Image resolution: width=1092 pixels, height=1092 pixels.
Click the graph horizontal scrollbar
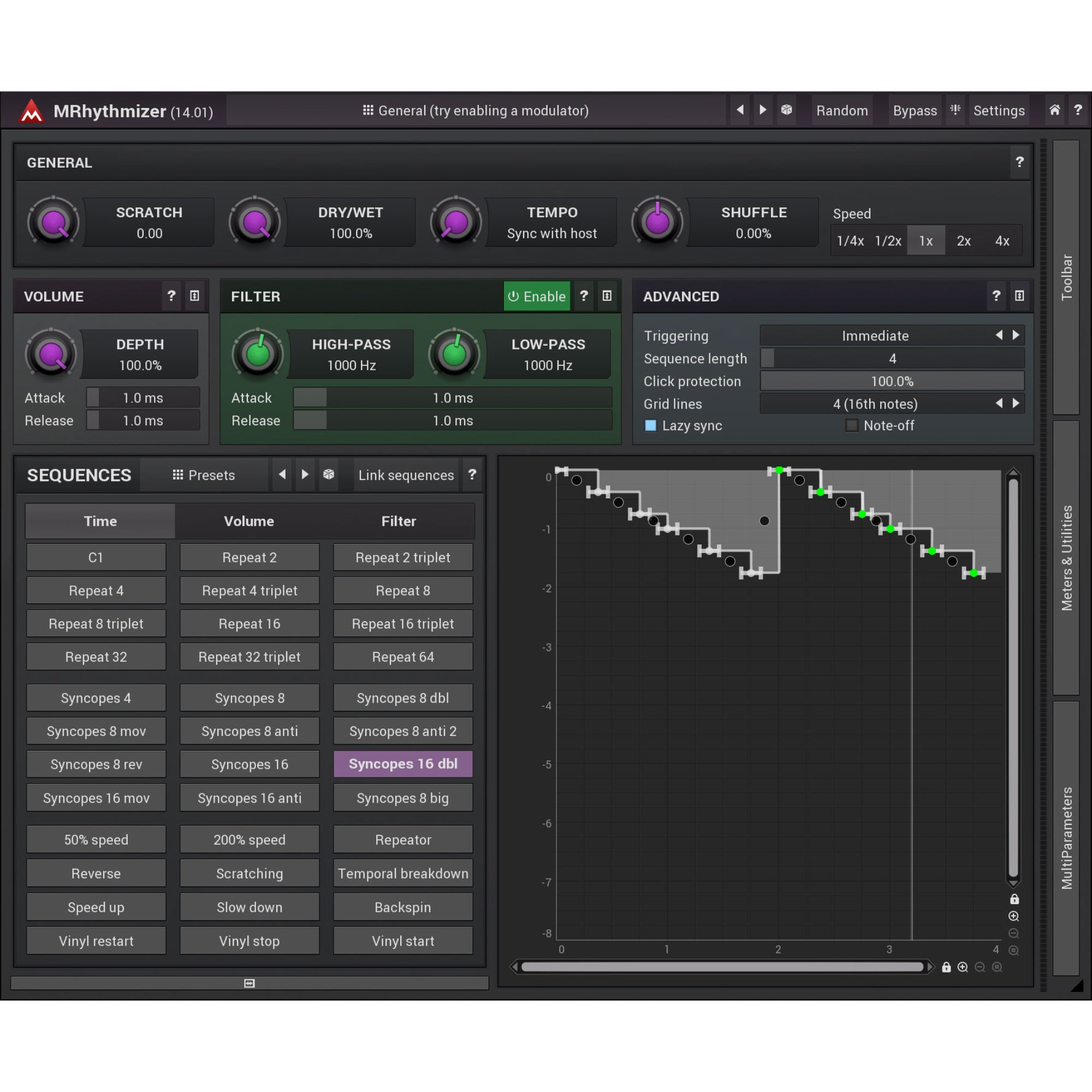point(722,967)
